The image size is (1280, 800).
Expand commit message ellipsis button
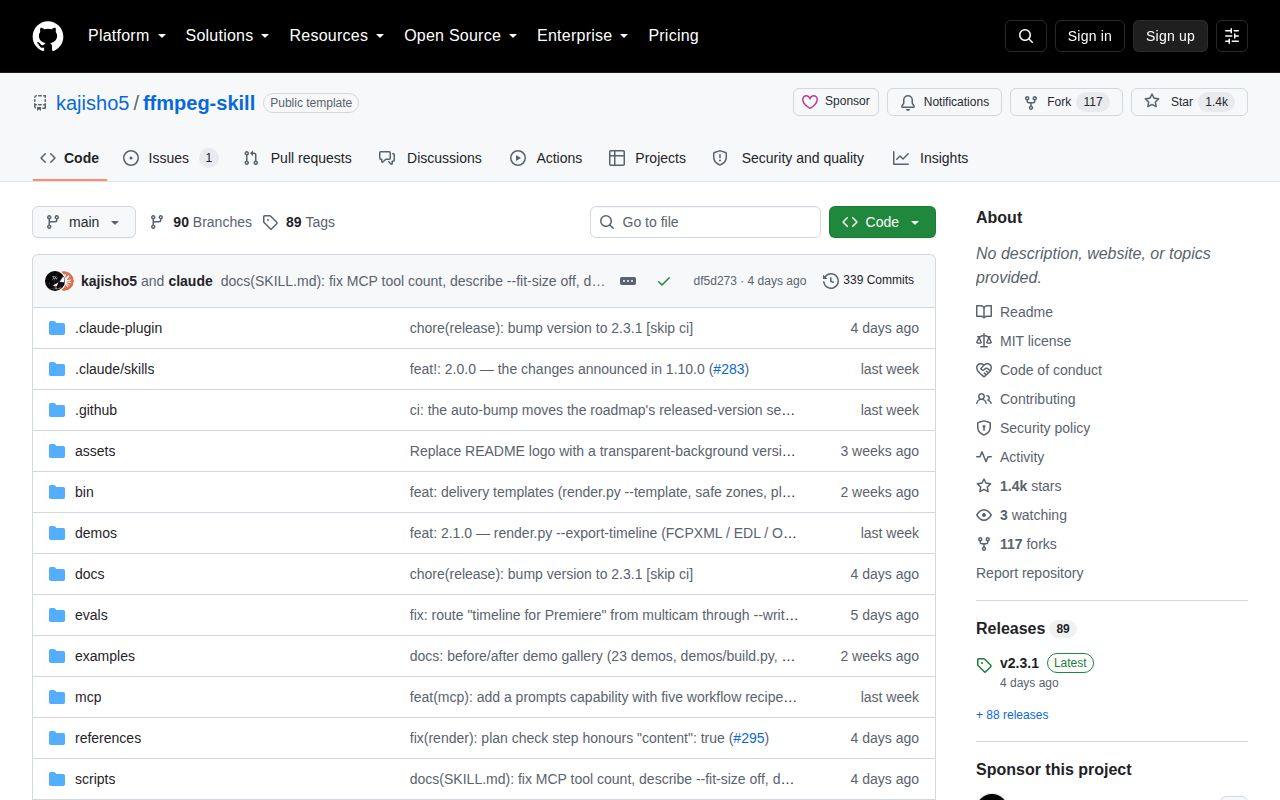(628, 281)
